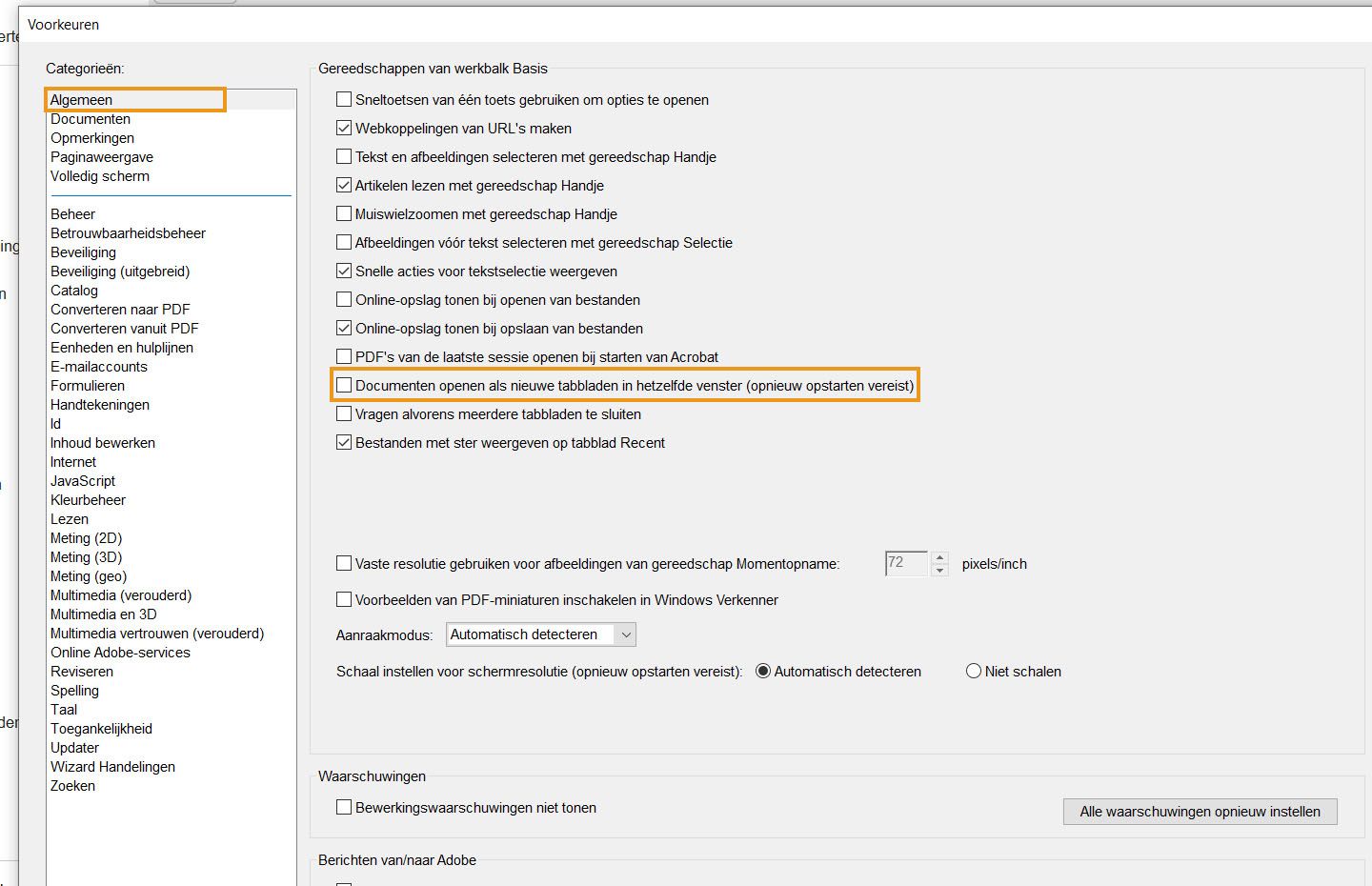Enable muiswielzoomen met gereedschap Handje
The width and height of the screenshot is (1372, 886).
click(344, 213)
